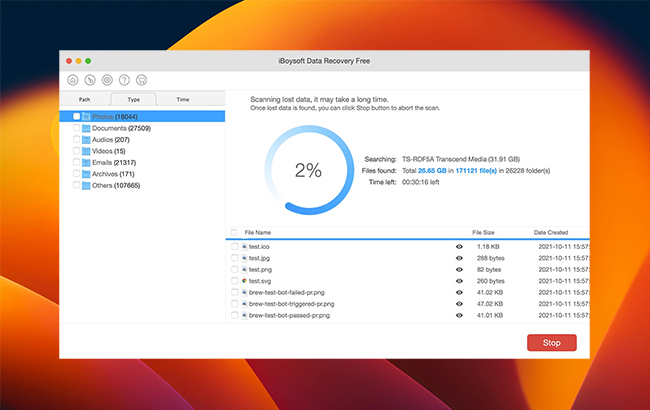
Task: Click the 171121 file(s) found count
Action: (x=476, y=171)
